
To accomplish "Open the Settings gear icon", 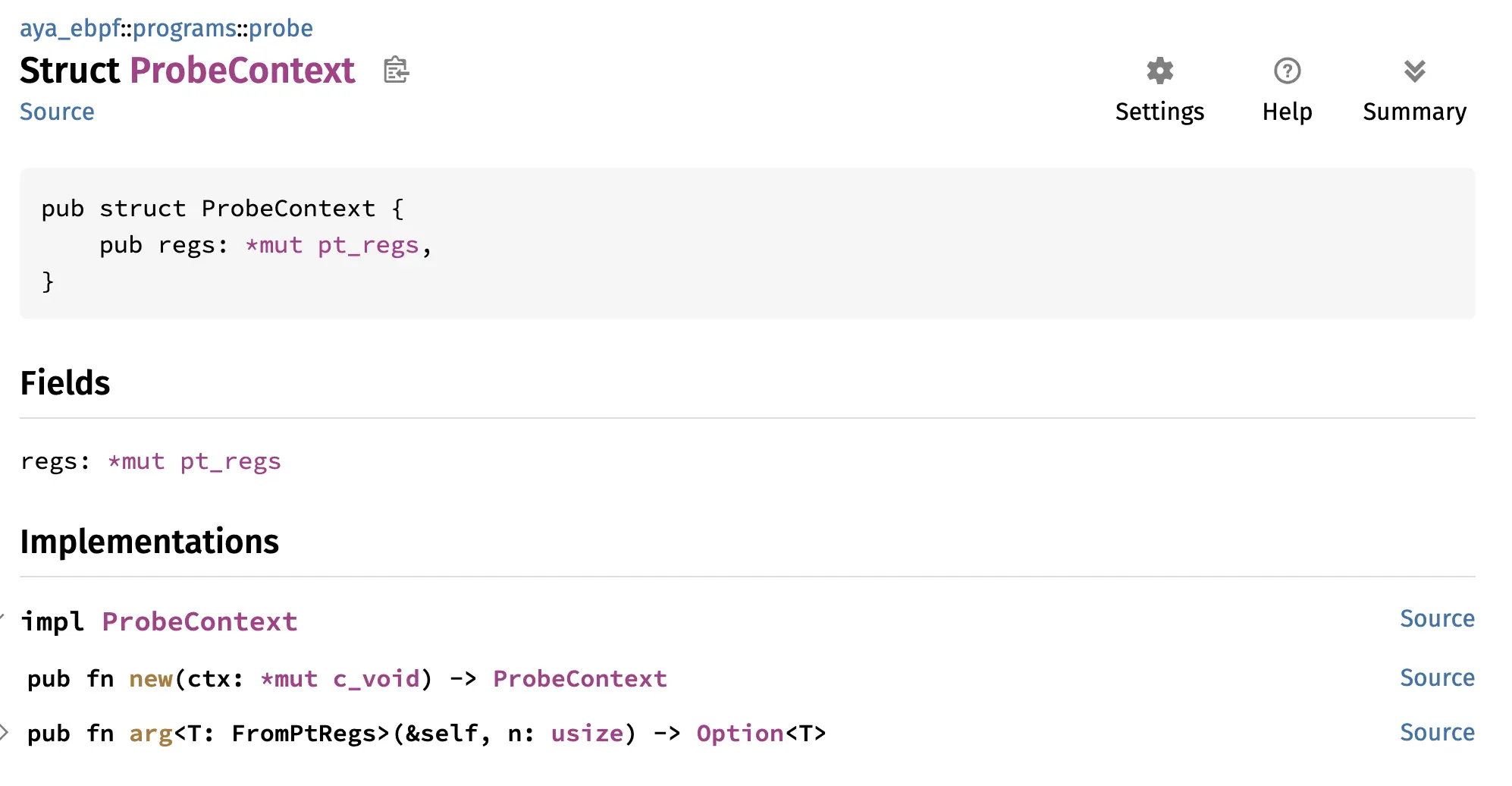I will pos(1159,71).
